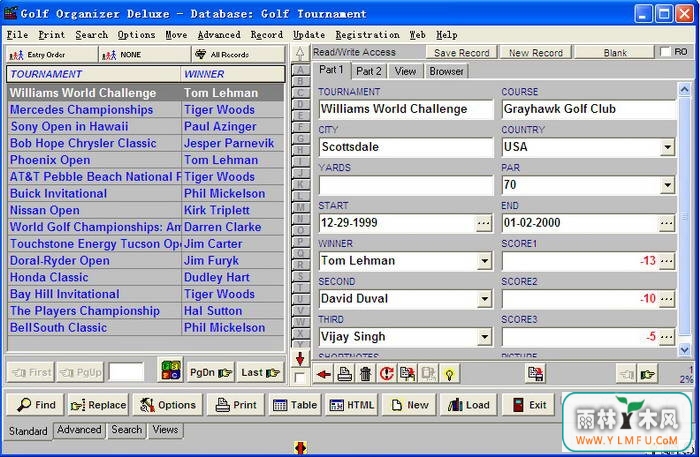700x457 pixels.
Task: Open the Registration menu
Action: (x=367, y=34)
